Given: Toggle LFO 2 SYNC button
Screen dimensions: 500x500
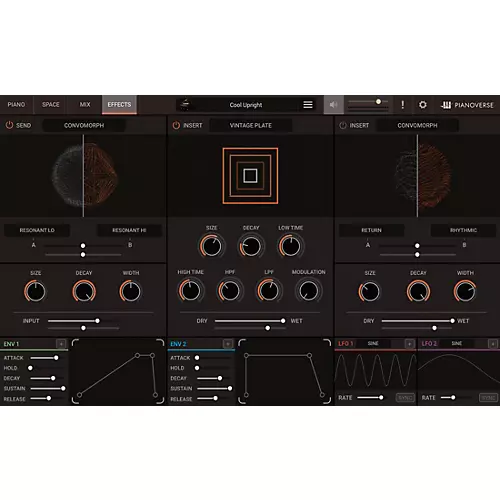Looking at the screenshot, I should (x=488, y=398).
